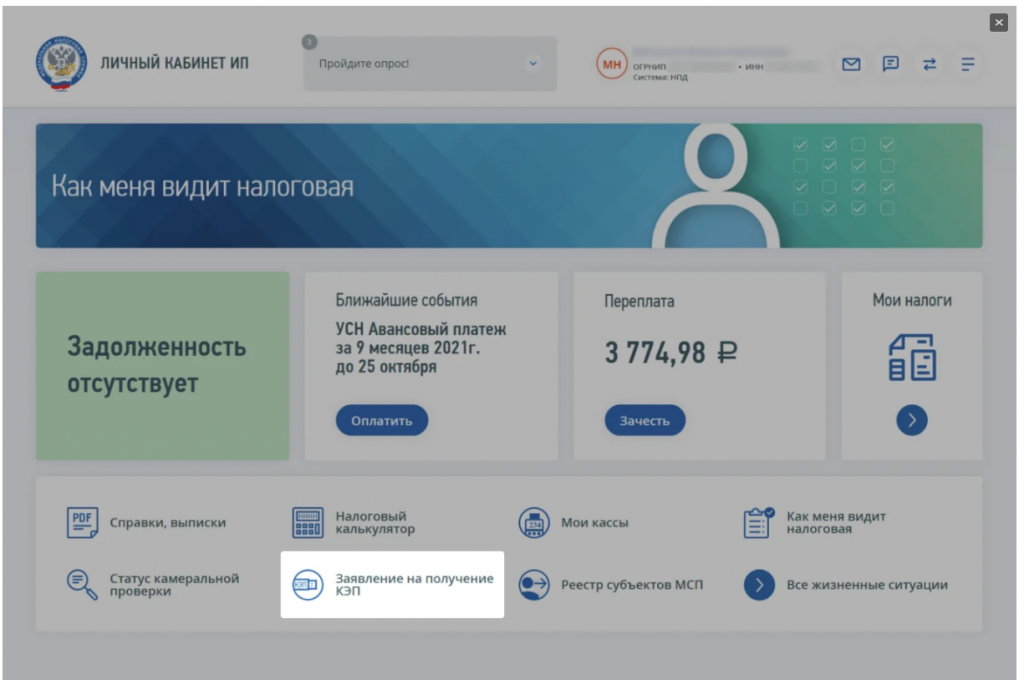The image size is (1024, 685).
Task: Open Статус камеральной проверки
Action: click(x=153, y=584)
